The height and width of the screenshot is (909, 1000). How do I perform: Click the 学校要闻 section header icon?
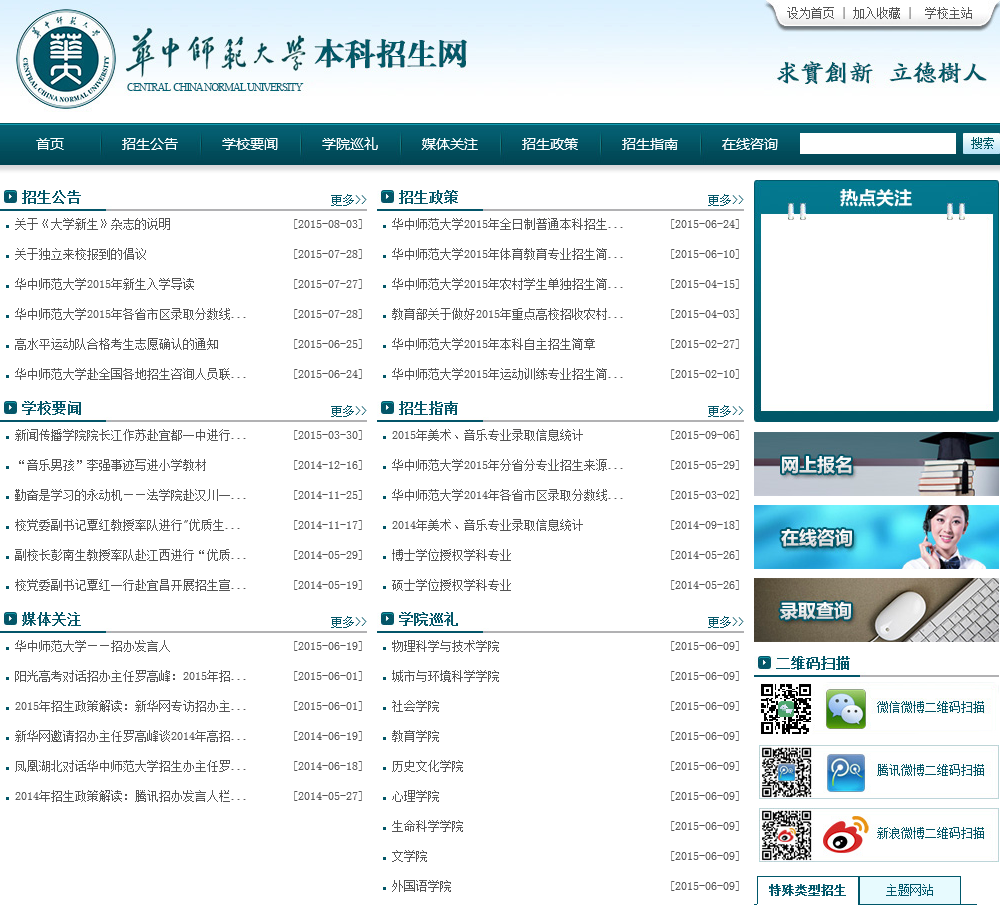tap(10, 408)
